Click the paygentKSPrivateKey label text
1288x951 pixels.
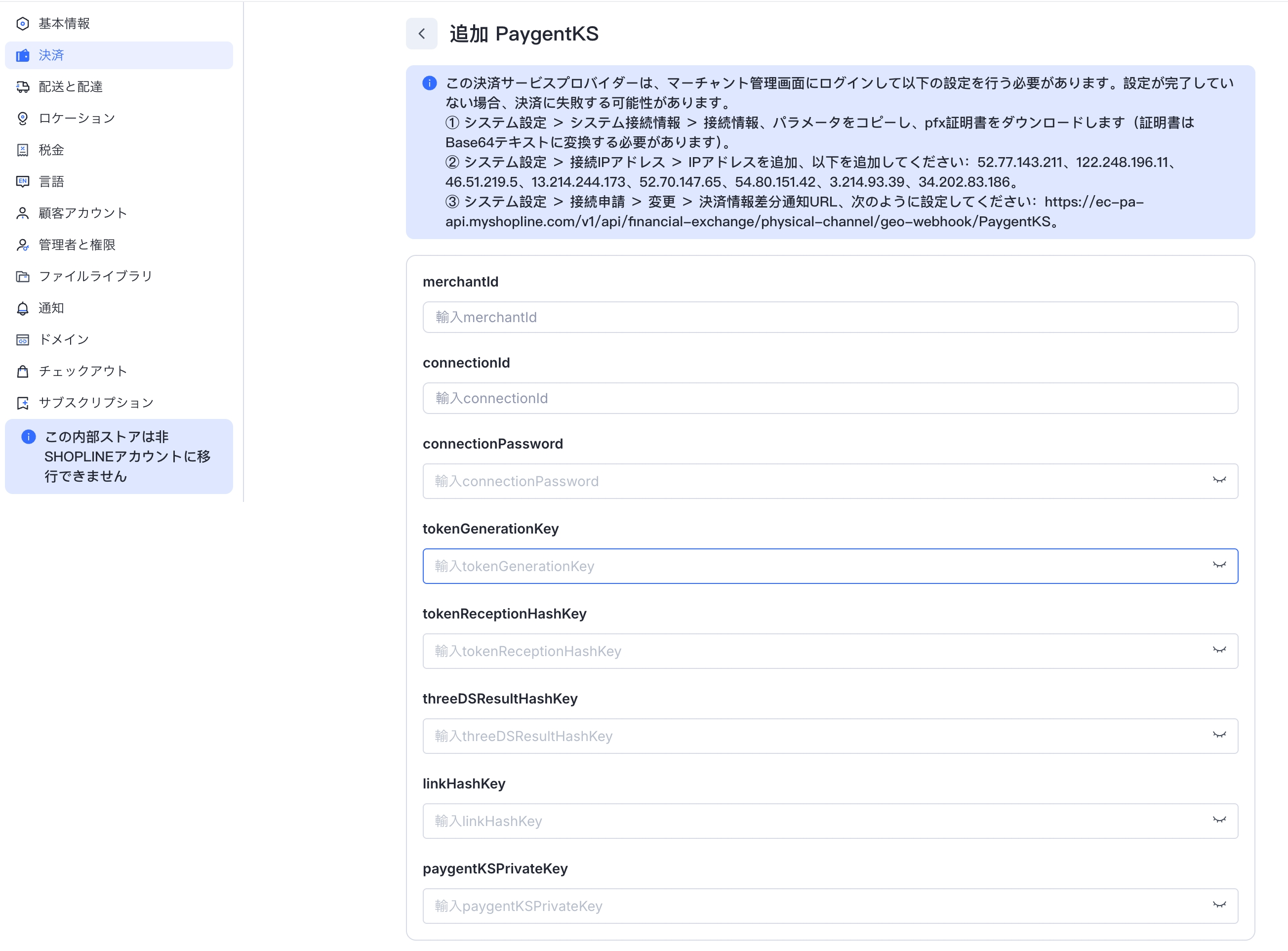[x=495, y=868]
